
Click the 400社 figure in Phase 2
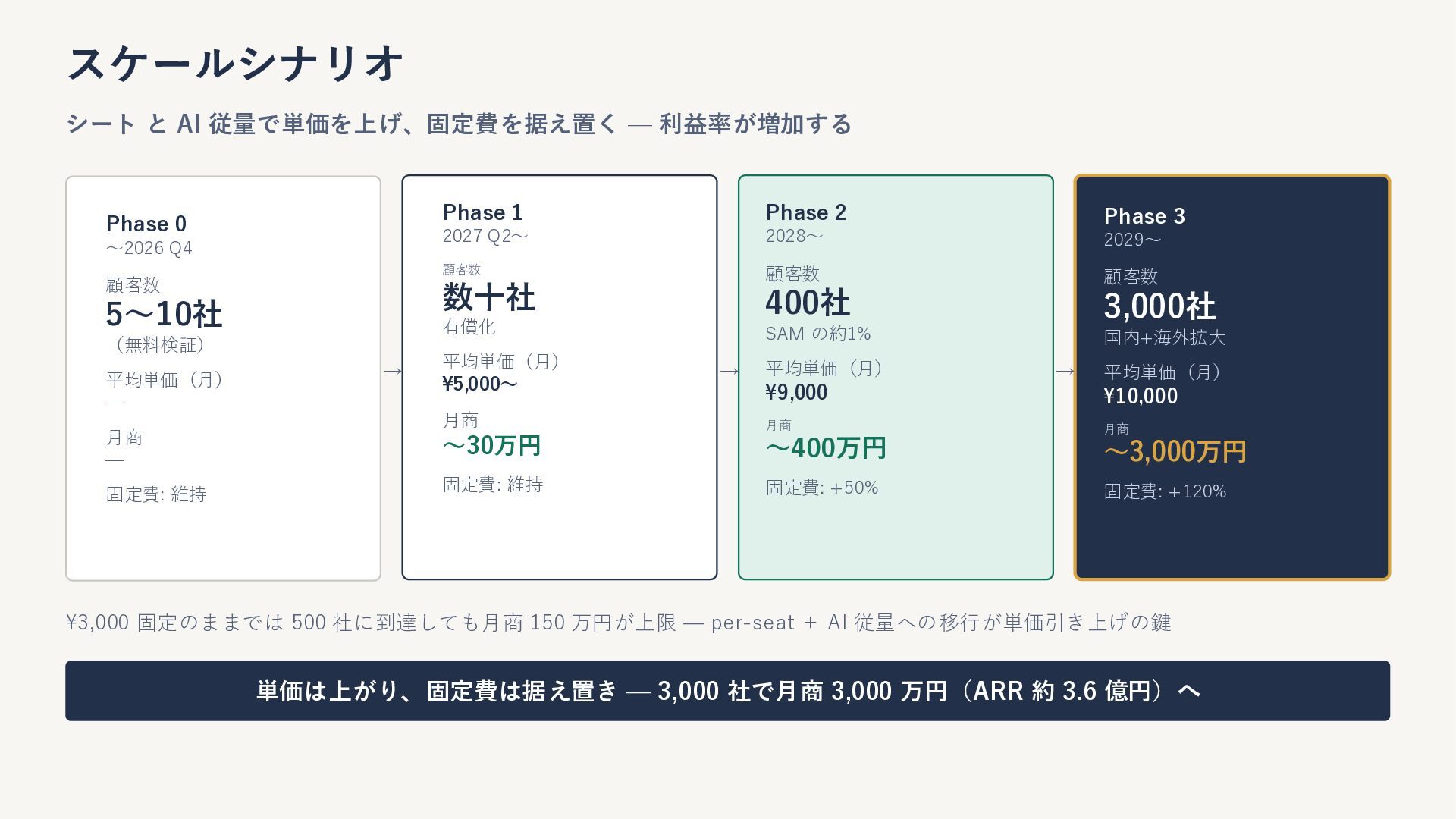808,303
